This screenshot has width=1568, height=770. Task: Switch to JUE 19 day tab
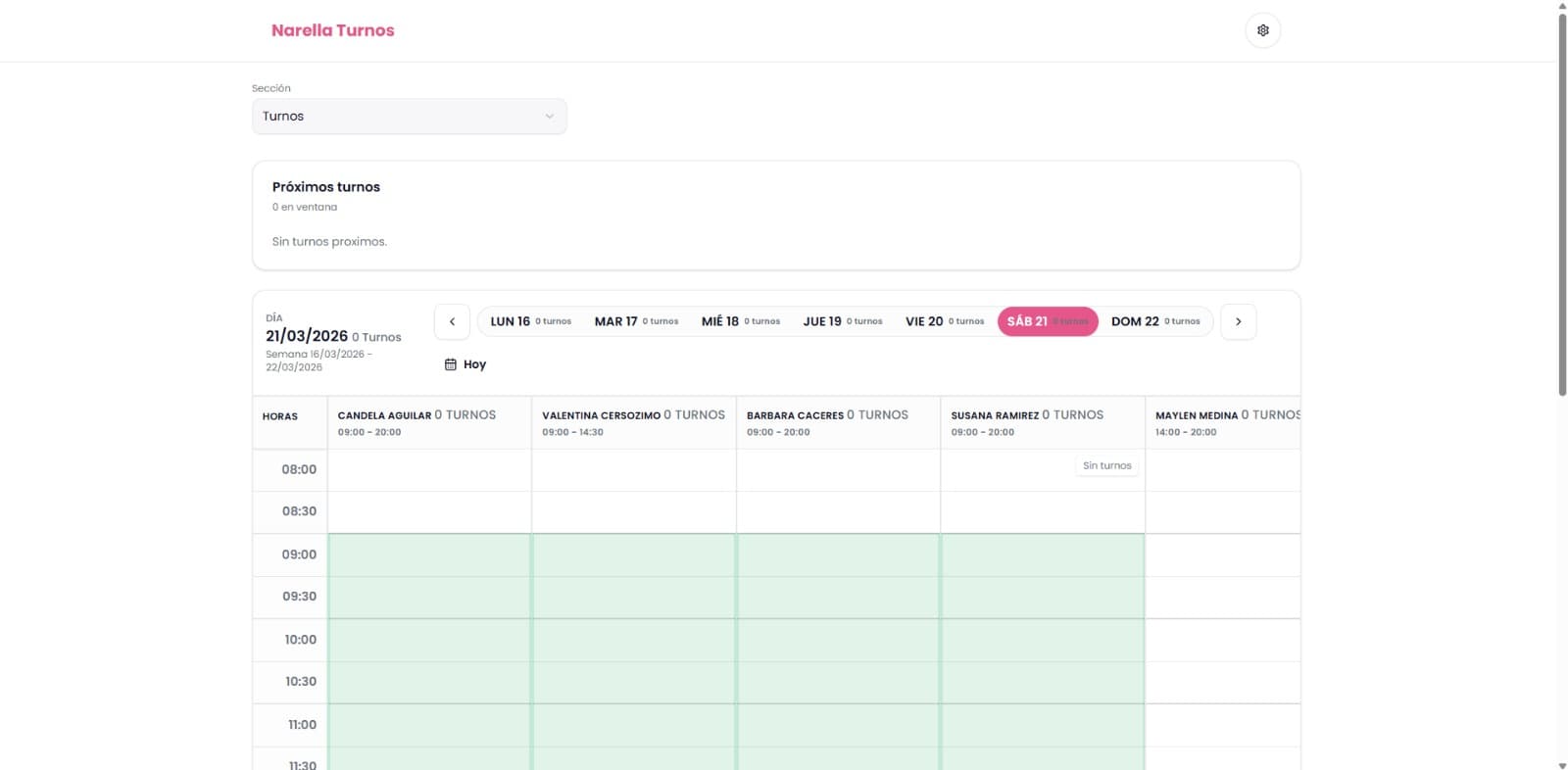pyautogui.click(x=842, y=321)
